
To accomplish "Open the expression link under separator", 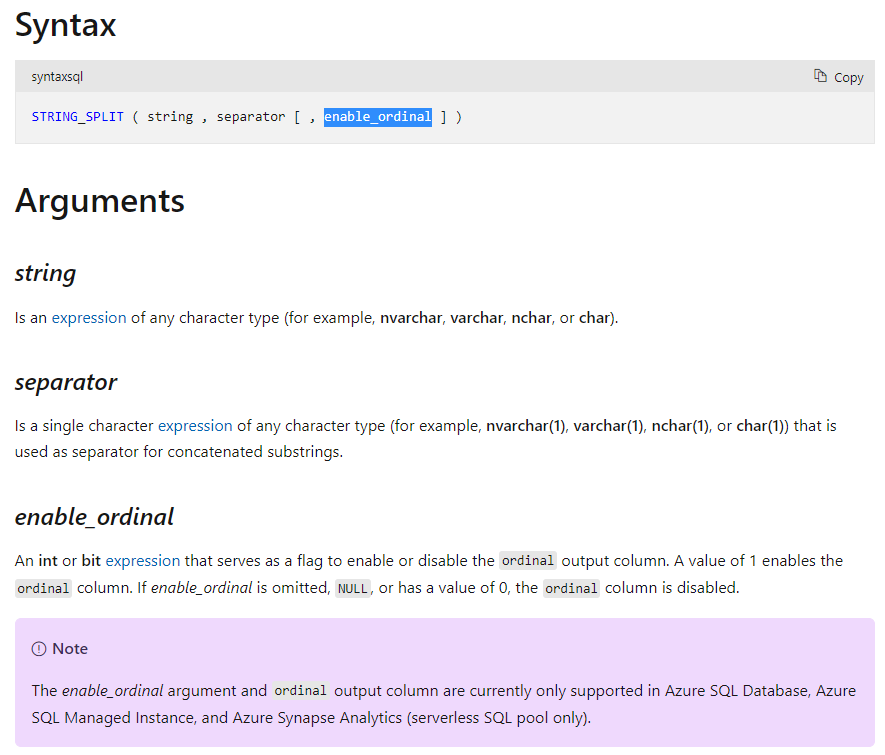I will click(195, 425).
